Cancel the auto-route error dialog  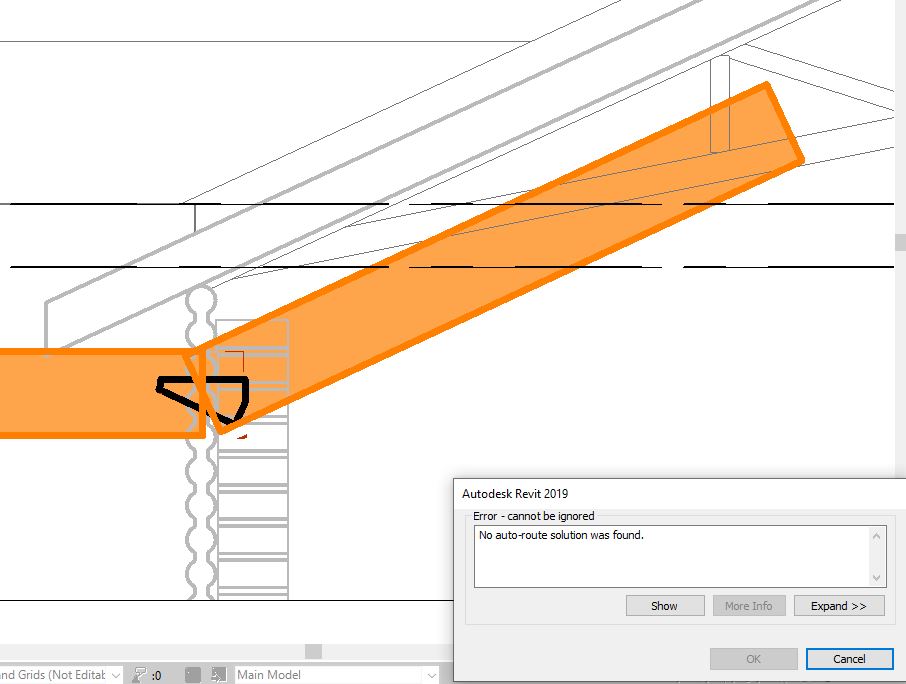(849, 659)
